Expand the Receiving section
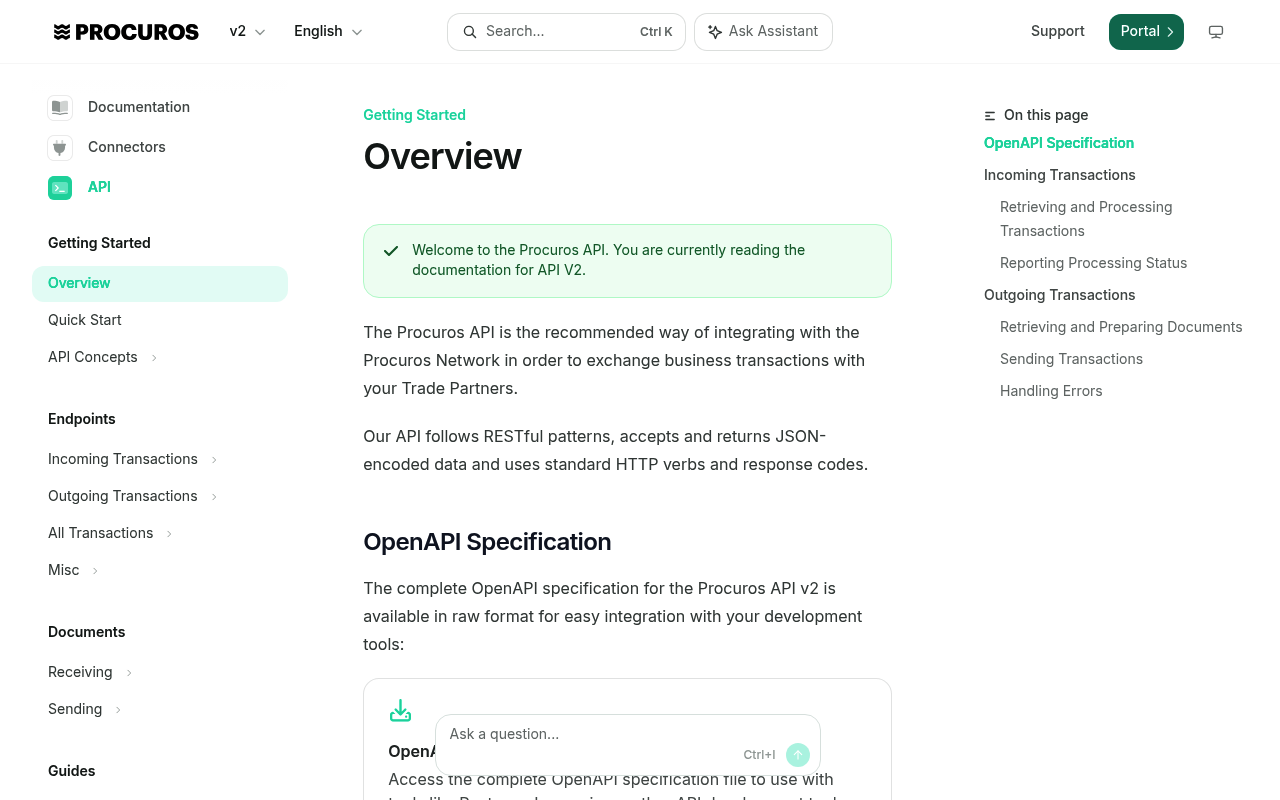 (x=129, y=673)
